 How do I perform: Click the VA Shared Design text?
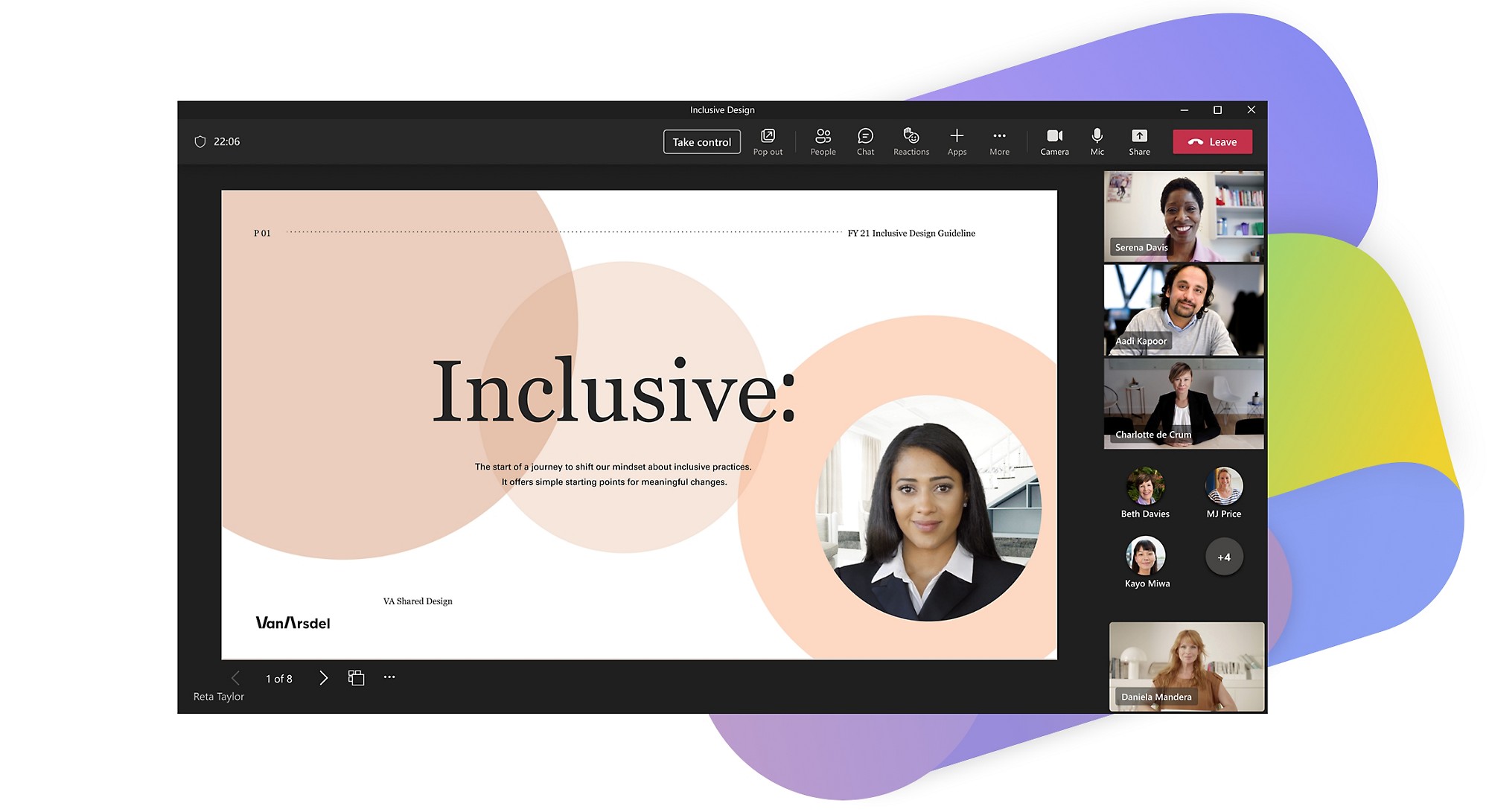(x=418, y=601)
